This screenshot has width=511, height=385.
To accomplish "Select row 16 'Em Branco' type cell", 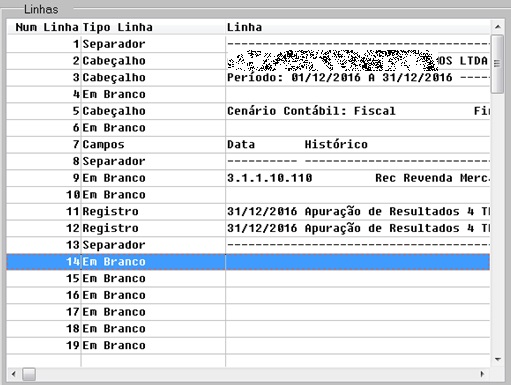I will click(153, 295).
